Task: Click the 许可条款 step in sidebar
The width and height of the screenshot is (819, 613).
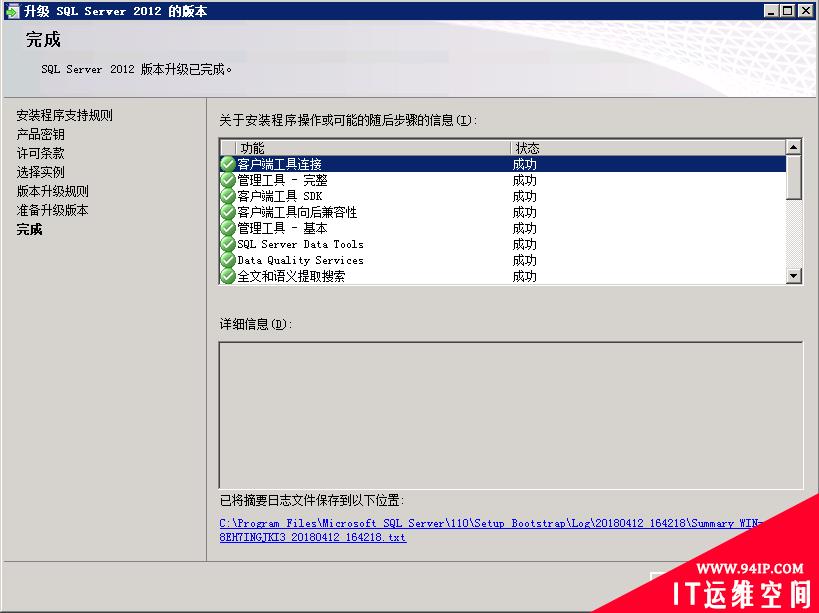Action: coord(40,153)
